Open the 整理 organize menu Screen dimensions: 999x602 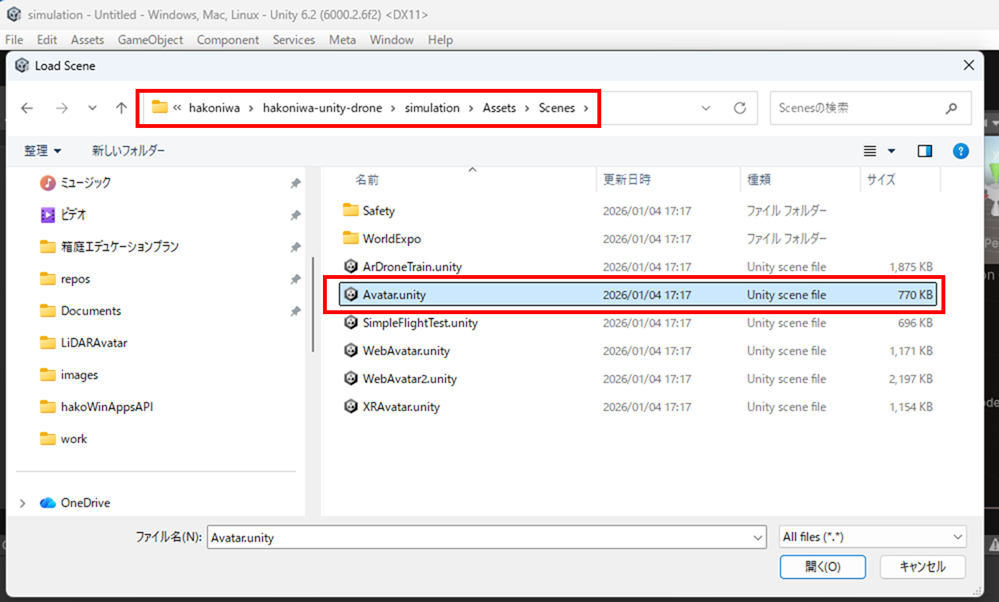pos(42,151)
